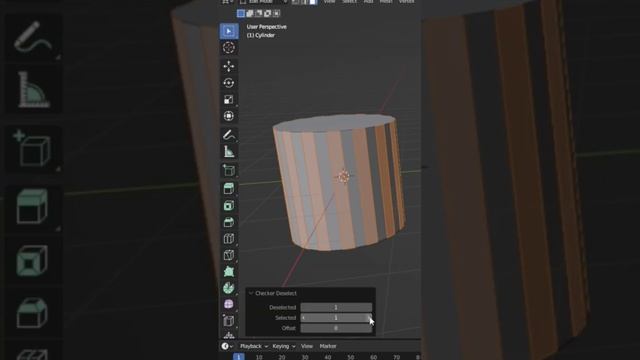Open the timeline Marker menu

click(328, 346)
